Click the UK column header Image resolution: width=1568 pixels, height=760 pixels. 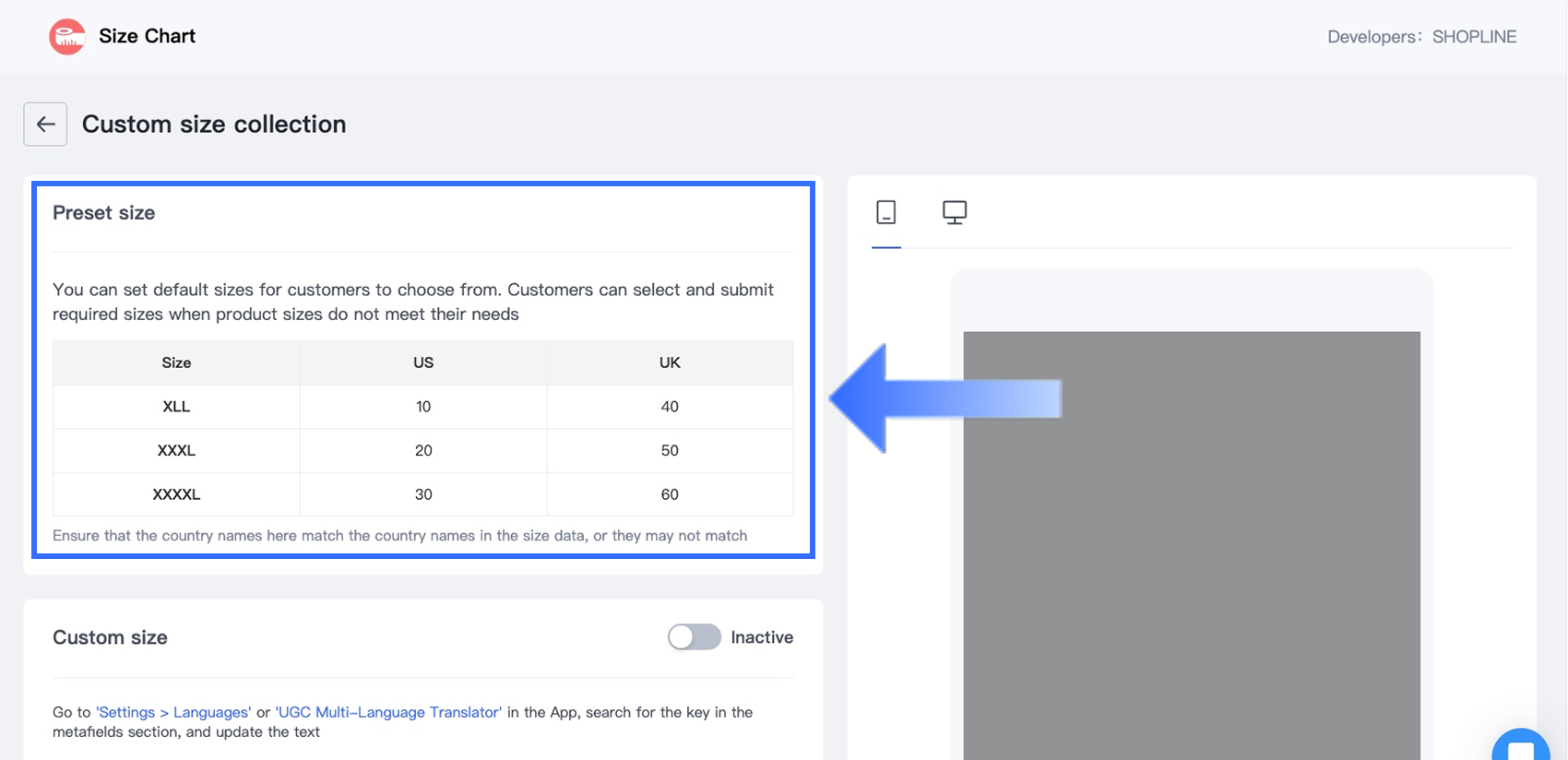[x=670, y=362]
